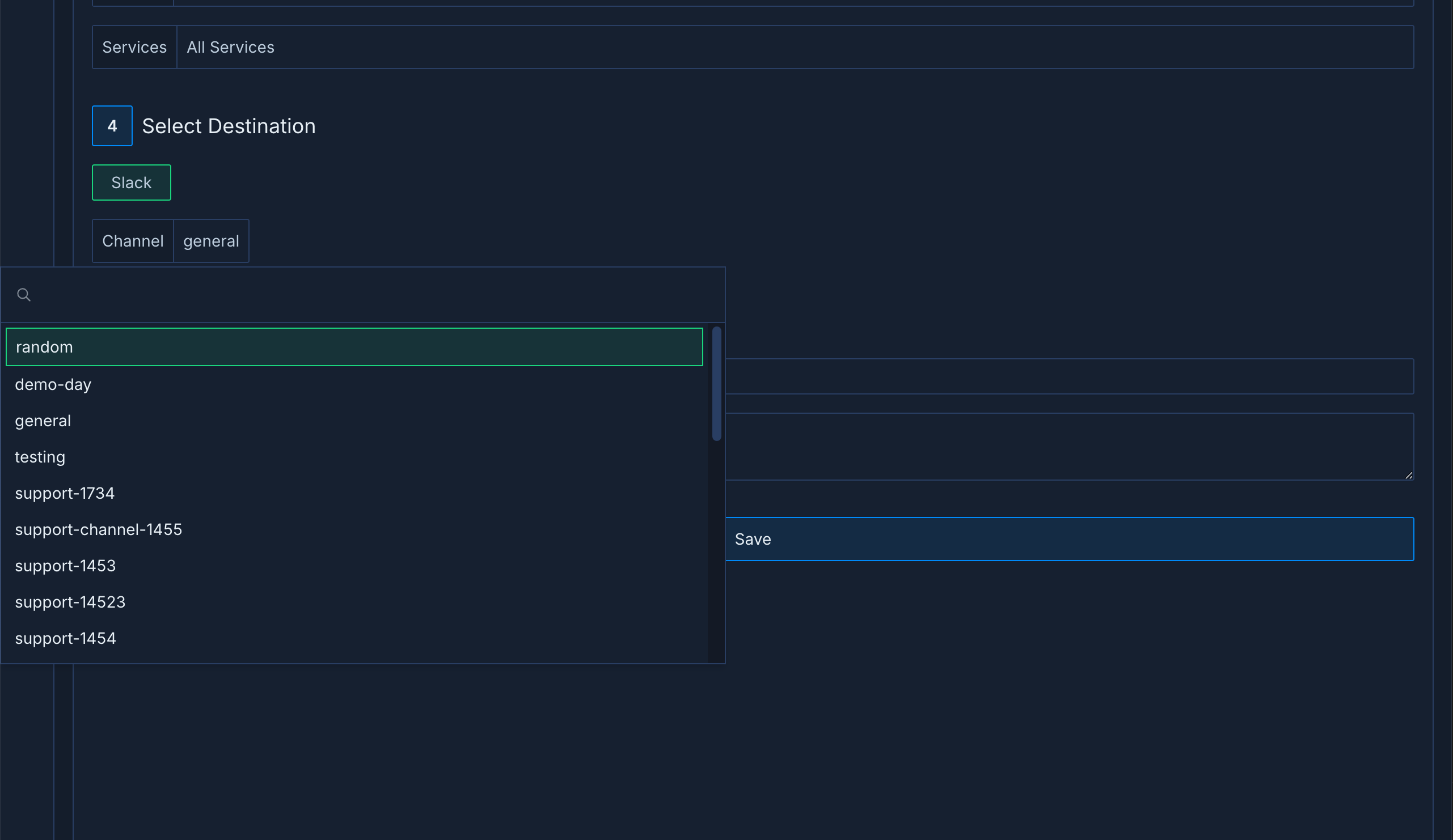Click the search magnifier icon in dropdown
The height and width of the screenshot is (840, 1453).
(x=24, y=295)
